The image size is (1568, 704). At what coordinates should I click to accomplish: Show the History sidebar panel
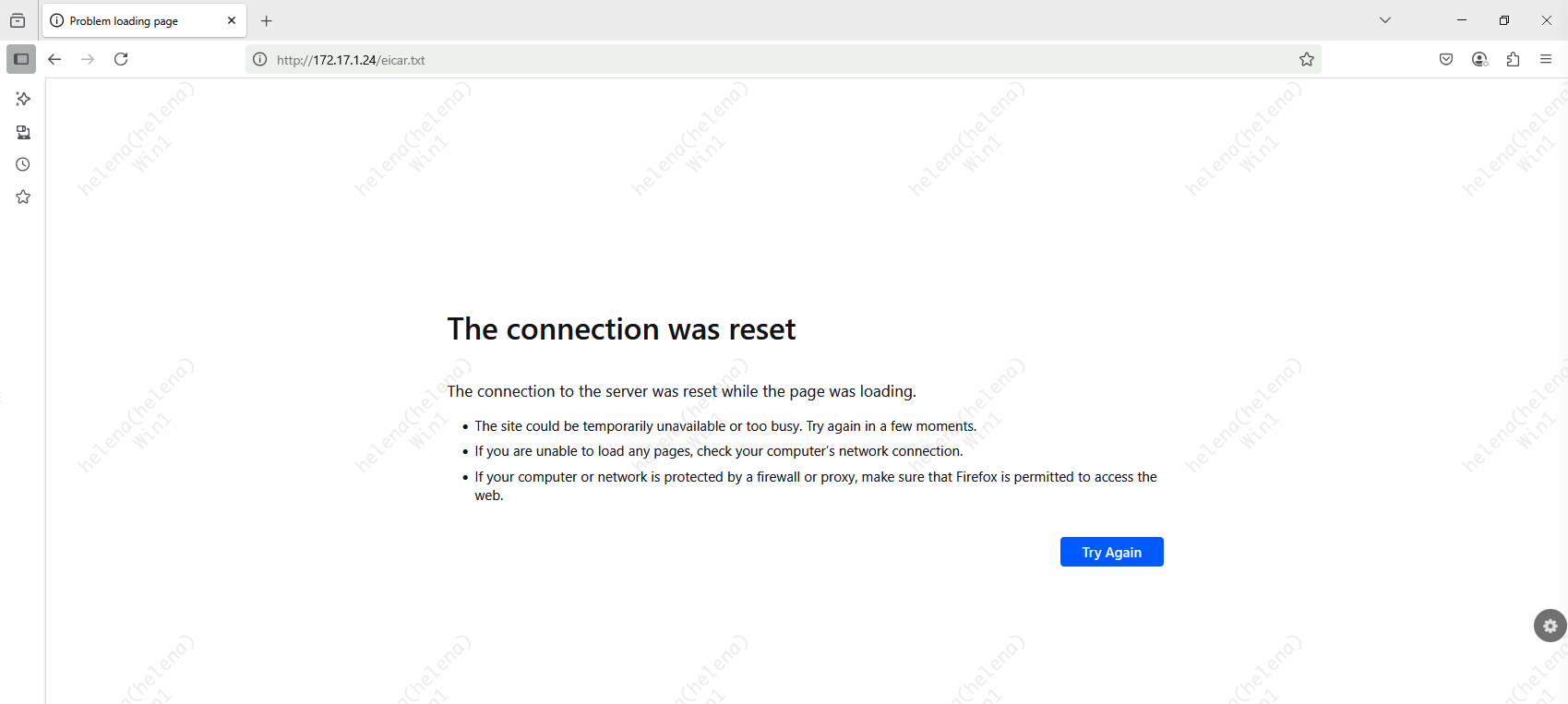coord(23,164)
